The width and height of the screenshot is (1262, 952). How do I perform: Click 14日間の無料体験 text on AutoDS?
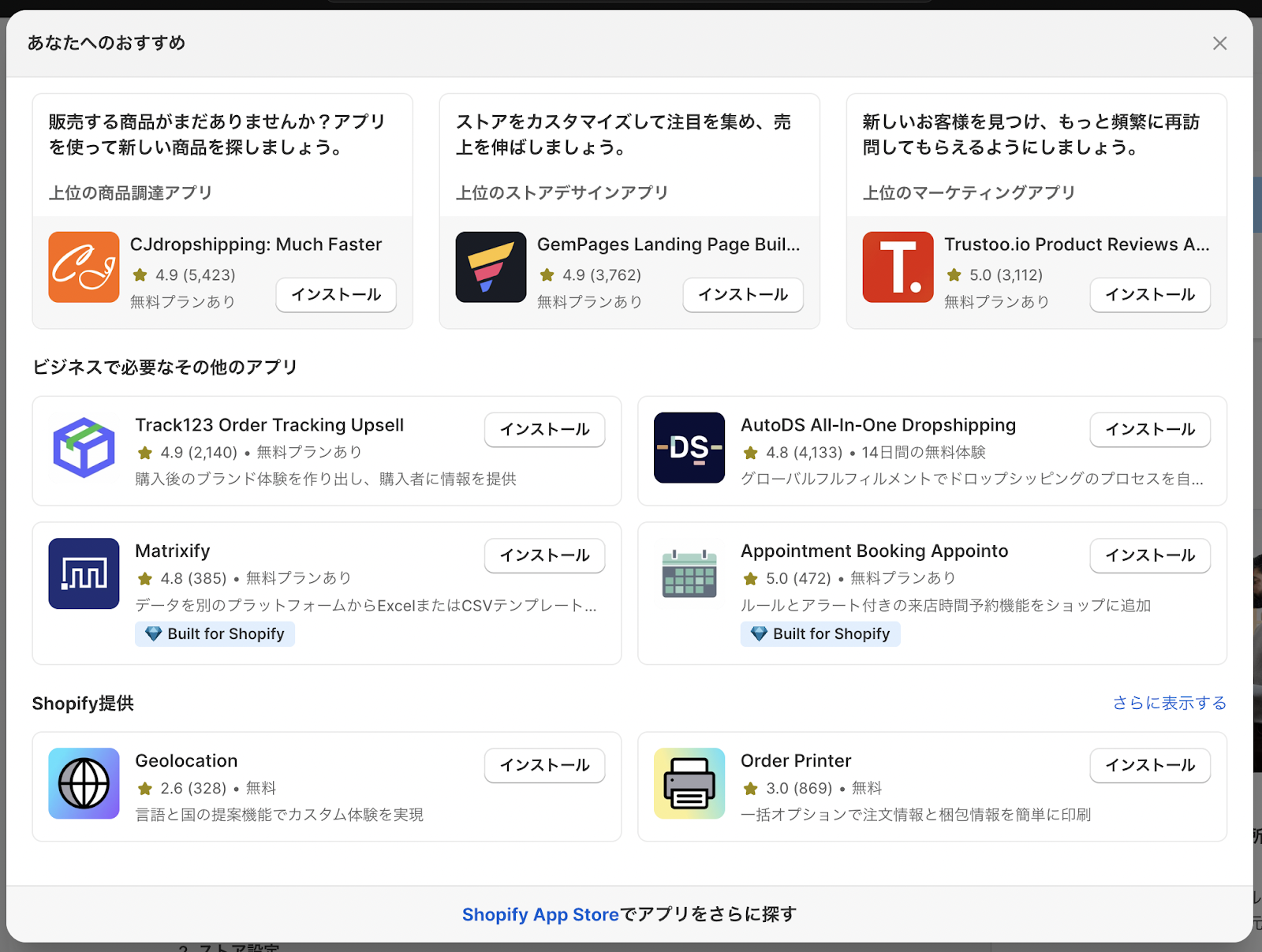pos(924,453)
